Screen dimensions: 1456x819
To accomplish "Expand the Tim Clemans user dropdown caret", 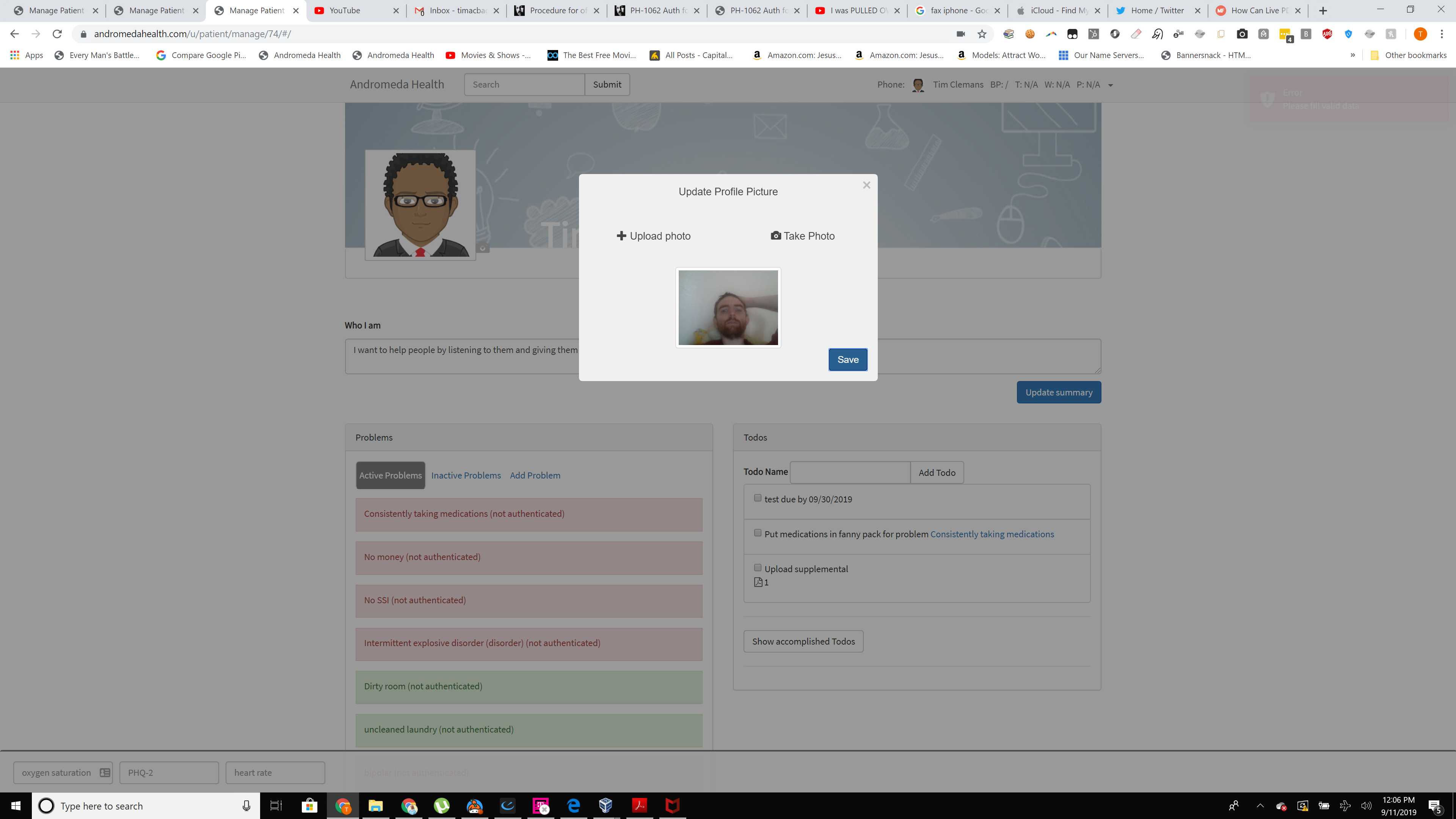I will pyautogui.click(x=1110, y=85).
